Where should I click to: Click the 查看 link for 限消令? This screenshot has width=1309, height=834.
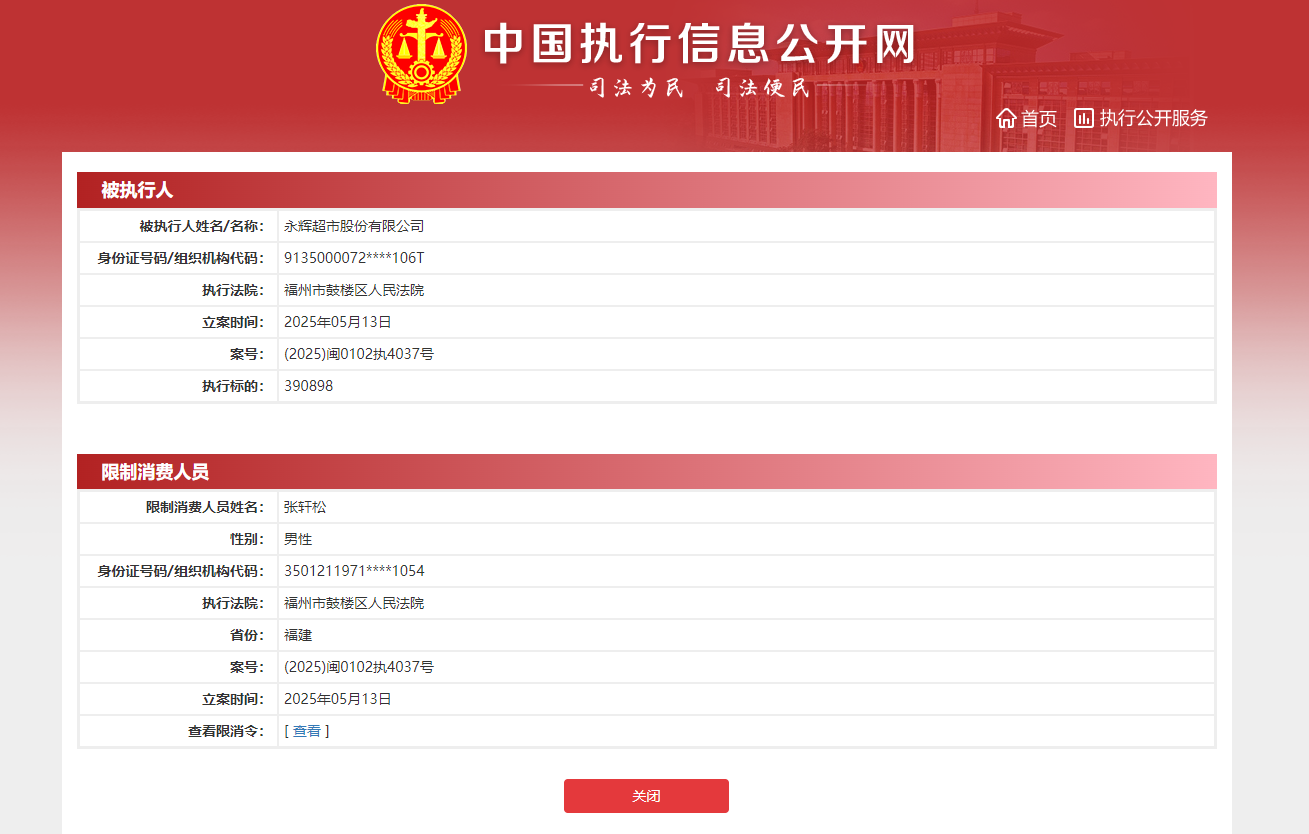tap(307, 731)
